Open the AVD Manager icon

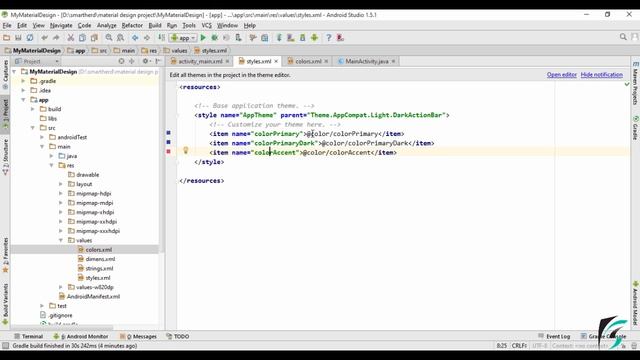point(291,38)
